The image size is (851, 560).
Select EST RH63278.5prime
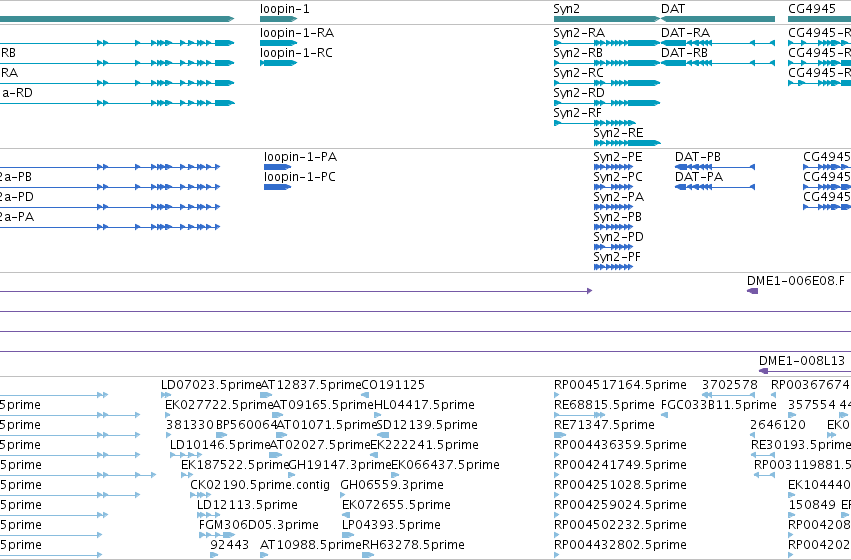click(x=368, y=555)
